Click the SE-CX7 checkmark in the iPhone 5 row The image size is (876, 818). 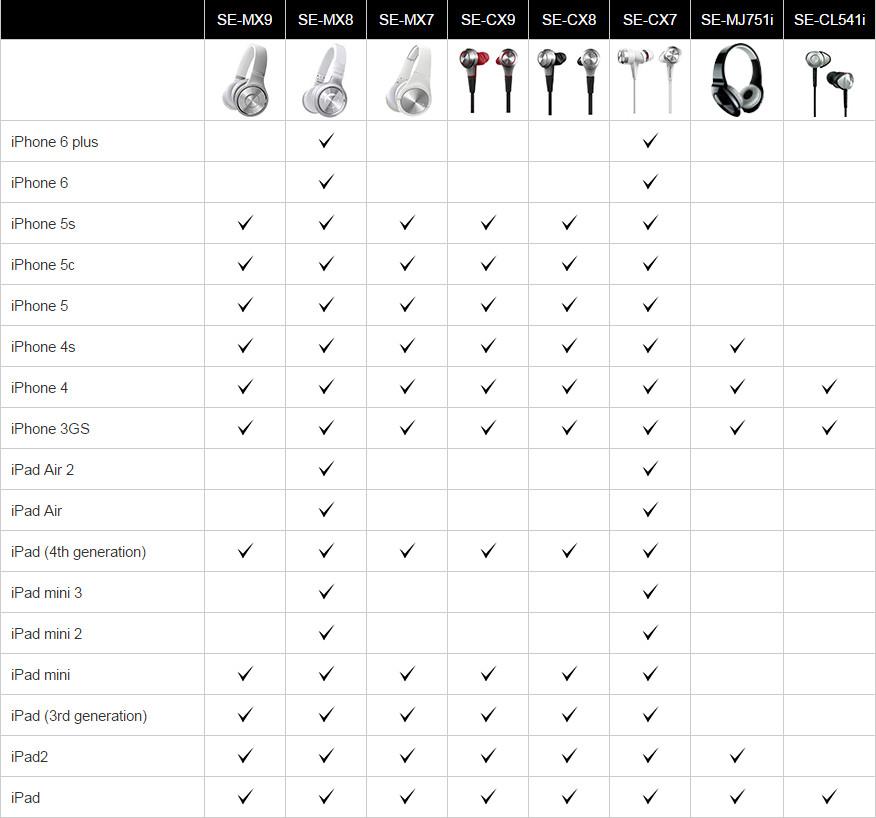point(650,305)
